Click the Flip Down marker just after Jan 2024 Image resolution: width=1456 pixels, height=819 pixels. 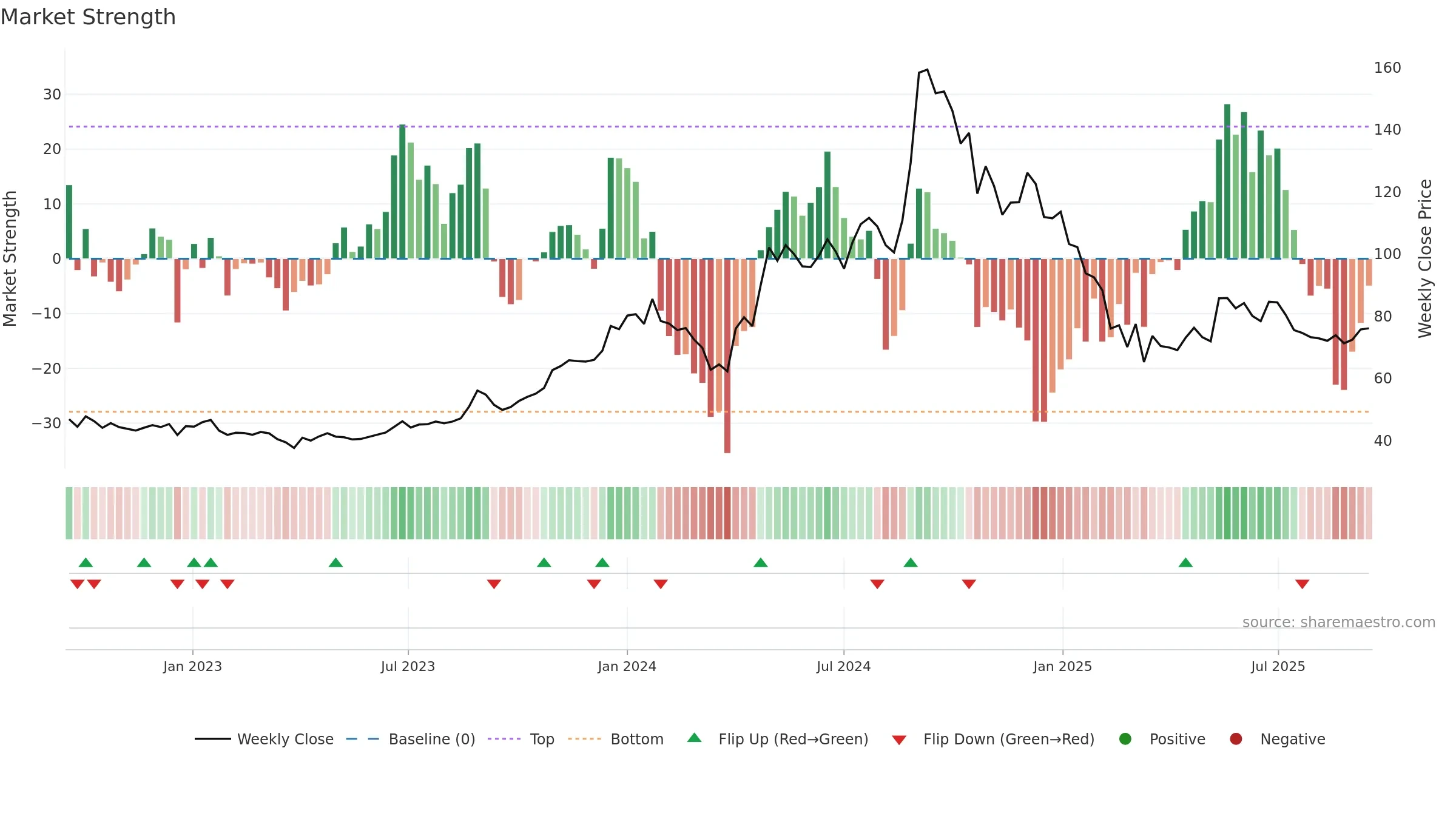[x=661, y=584]
